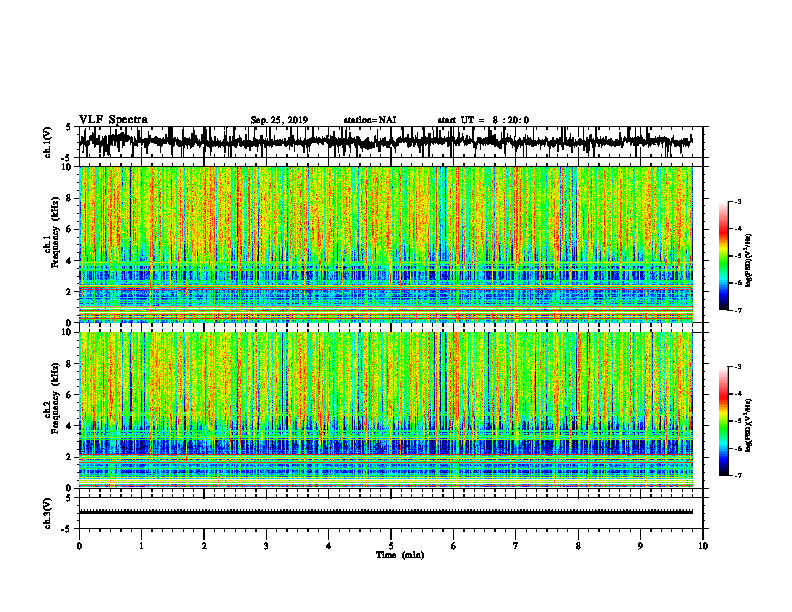
Task: Click the ch.1 voltage waveform trace panel
Action: point(391,142)
